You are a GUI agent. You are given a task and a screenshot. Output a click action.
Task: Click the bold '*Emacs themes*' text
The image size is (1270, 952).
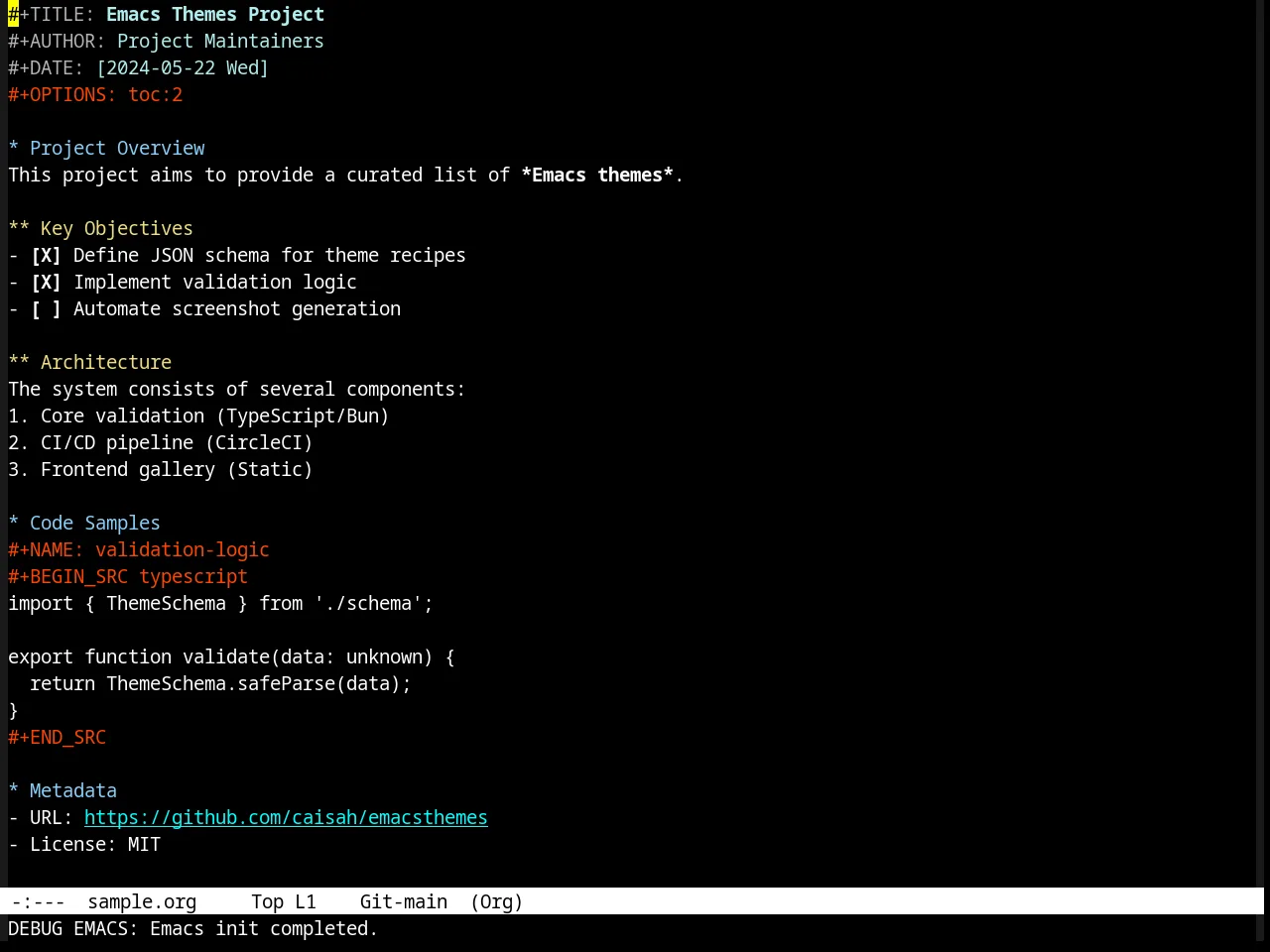point(597,175)
